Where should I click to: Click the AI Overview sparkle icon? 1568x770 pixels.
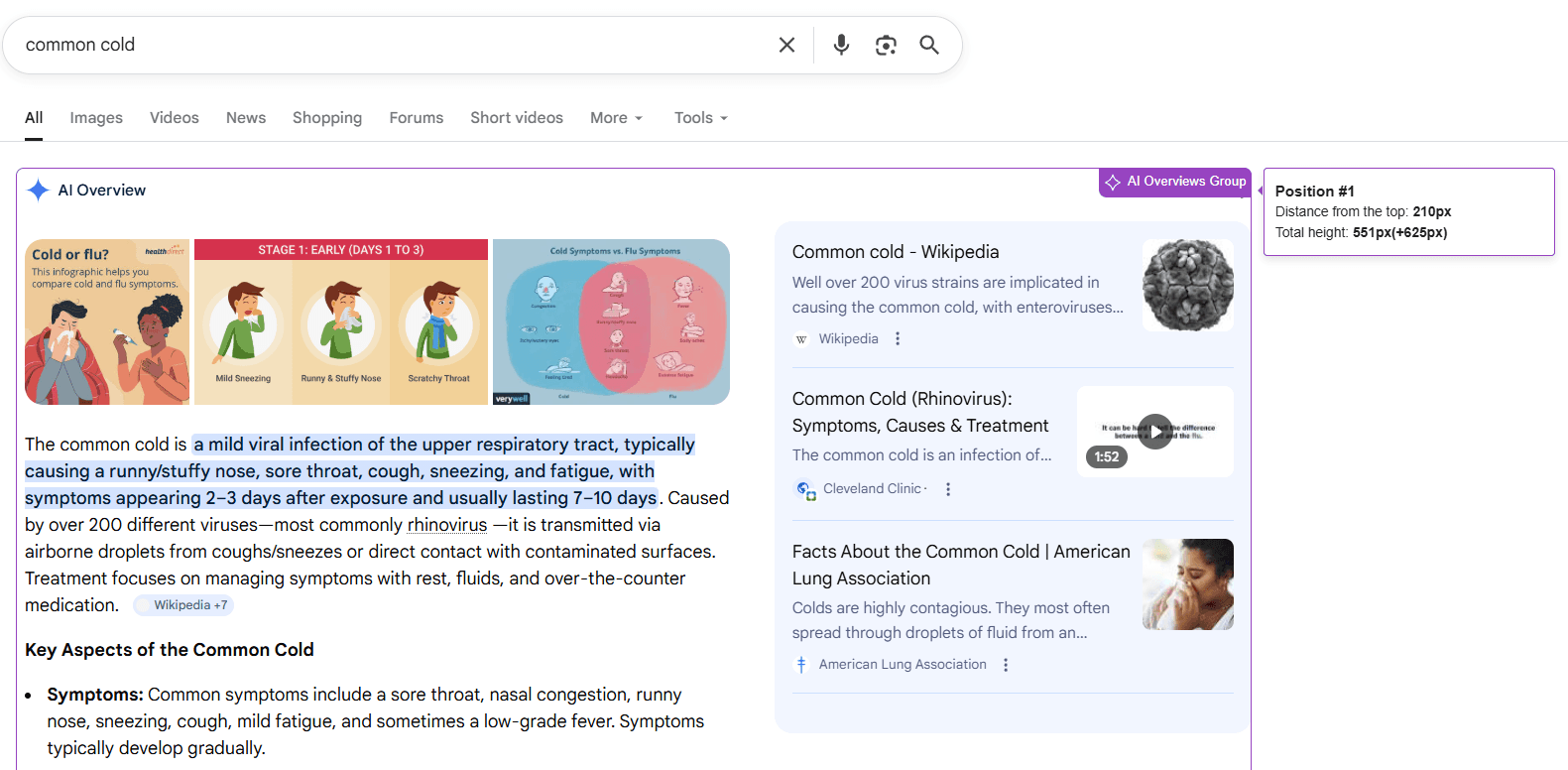(38, 191)
